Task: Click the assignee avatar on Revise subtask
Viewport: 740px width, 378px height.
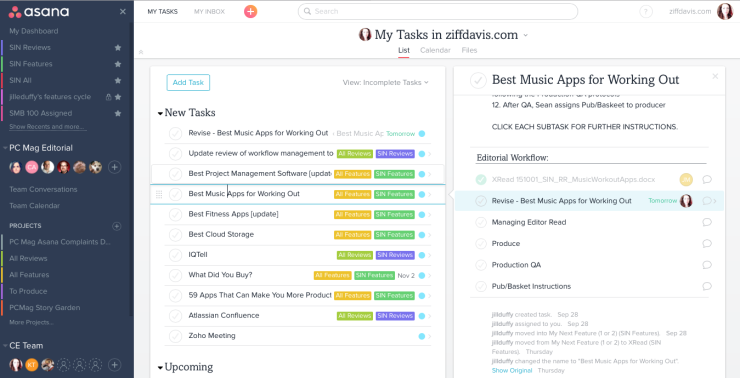Action: (686, 201)
